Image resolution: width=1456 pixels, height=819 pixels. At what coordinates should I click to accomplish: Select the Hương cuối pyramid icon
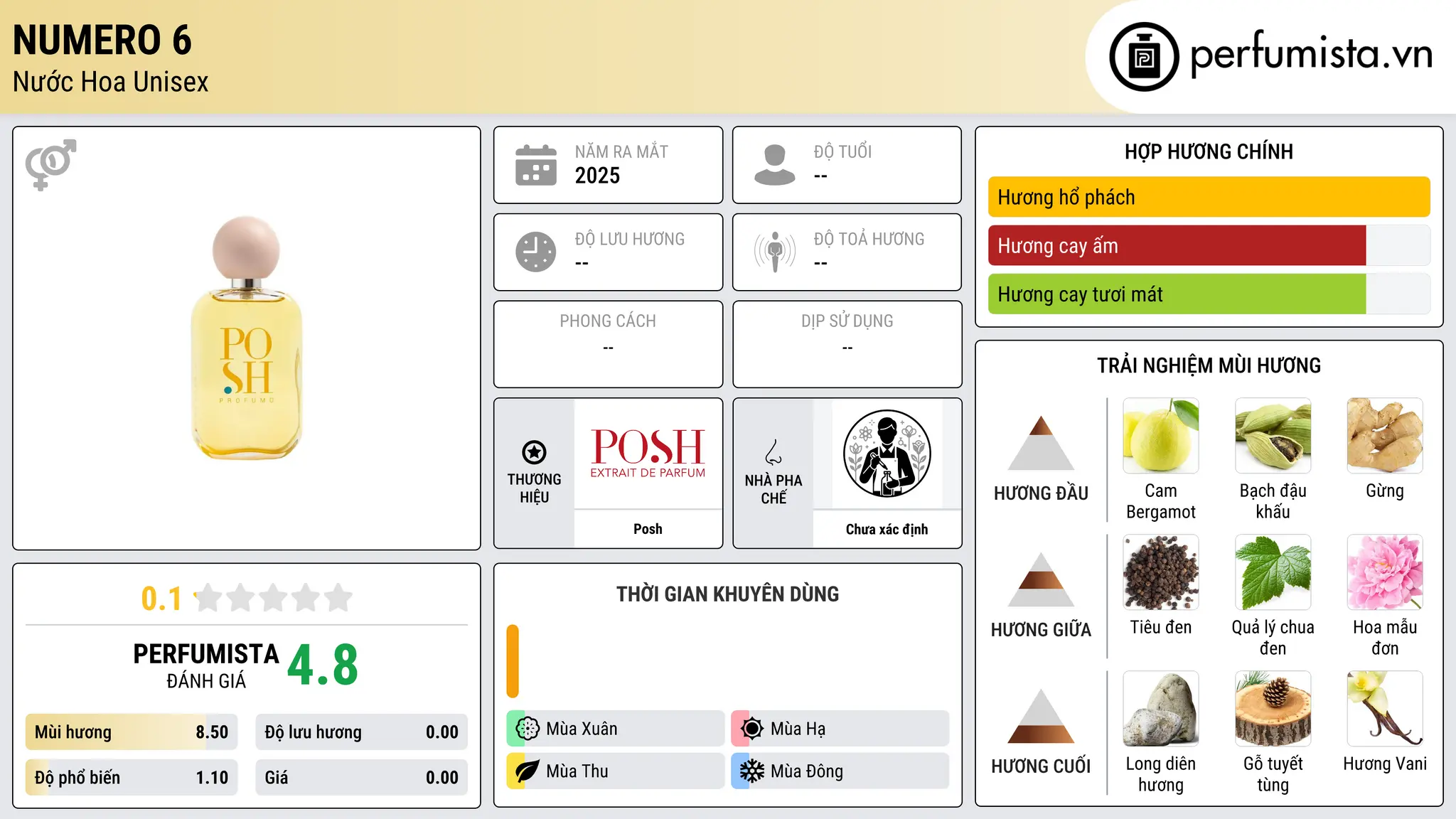click(1041, 716)
